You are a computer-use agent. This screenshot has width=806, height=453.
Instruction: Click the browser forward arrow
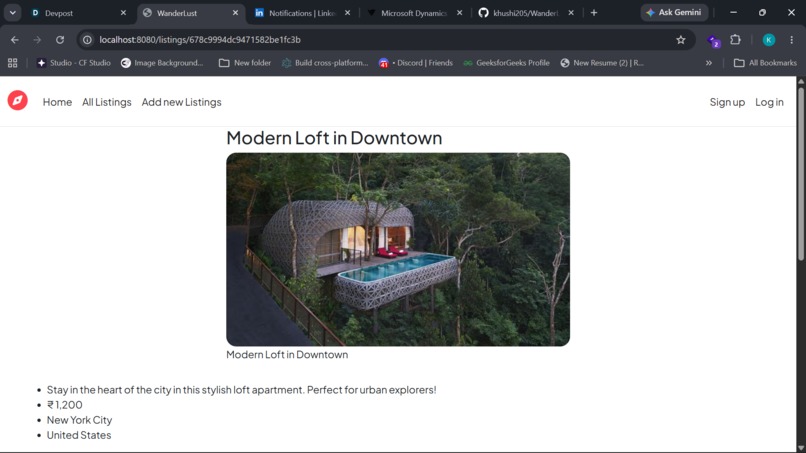point(37,40)
